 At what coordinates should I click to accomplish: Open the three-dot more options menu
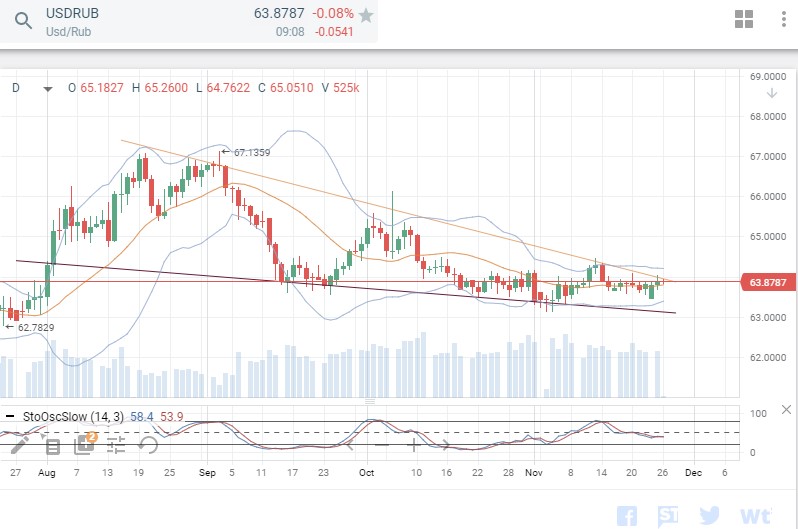[784, 19]
